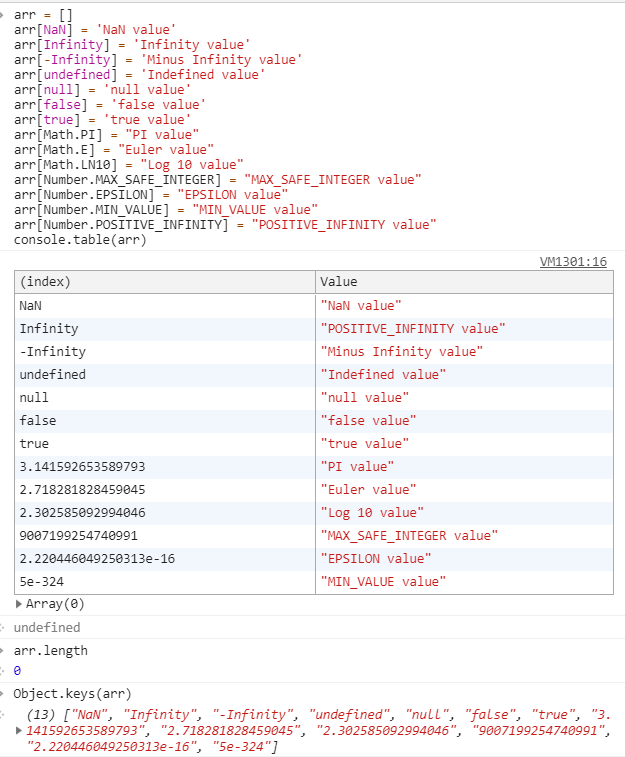
Task: Select the undefined index cell in table
Action: (165, 375)
